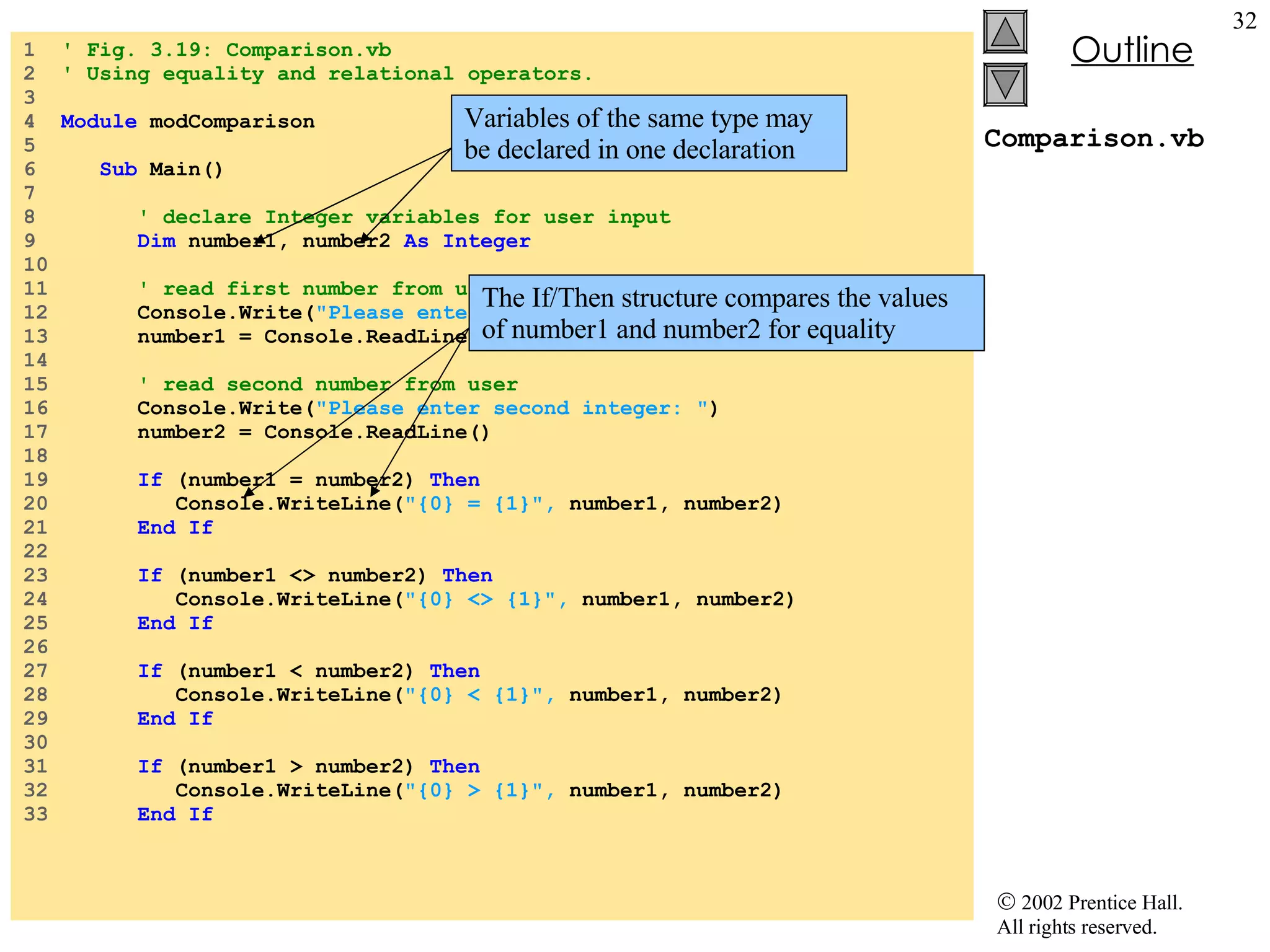Viewport: 1270px width, 952px height.
Task: Click the <> operator condition on line 23
Action: (x=302, y=576)
